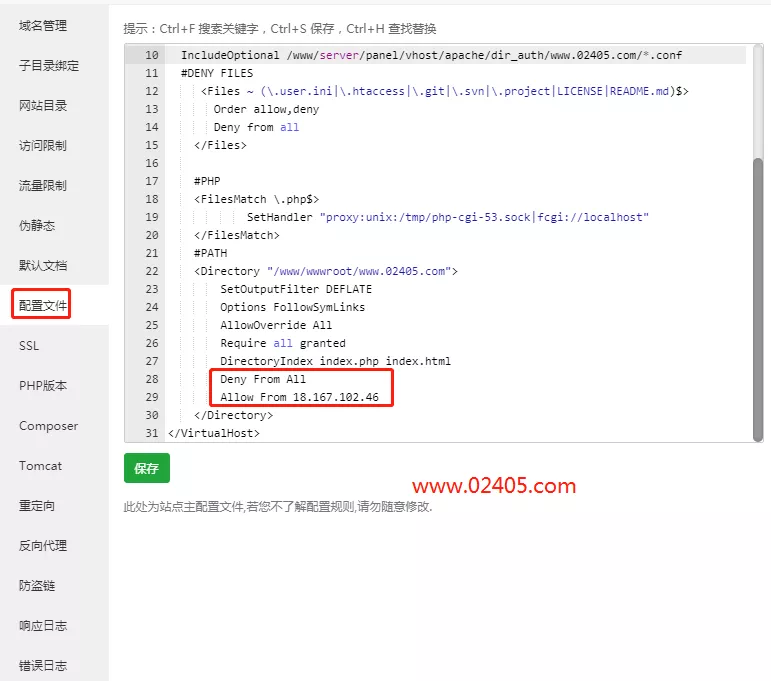This screenshot has width=771, height=681.
Task: Select the Tomcat tab
Action: 40,466
